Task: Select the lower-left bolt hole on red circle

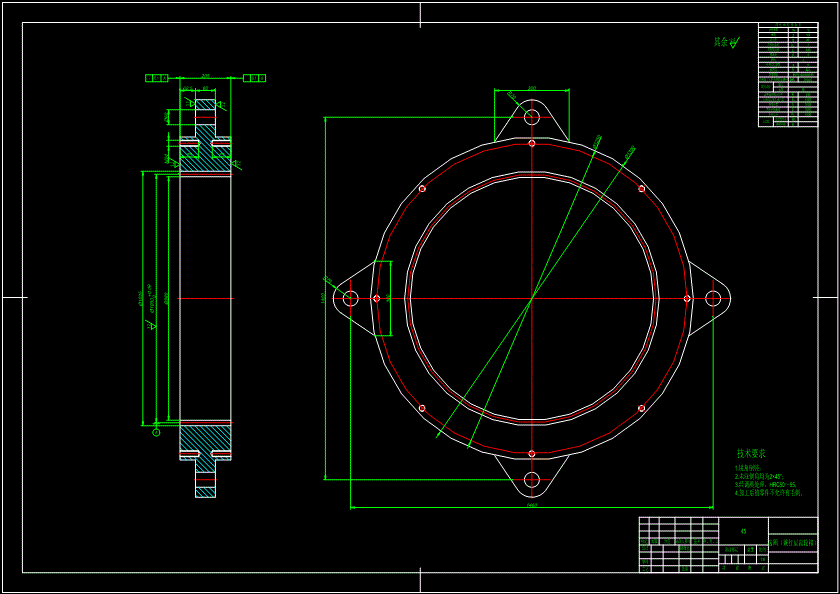Action: [x=422, y=408]
